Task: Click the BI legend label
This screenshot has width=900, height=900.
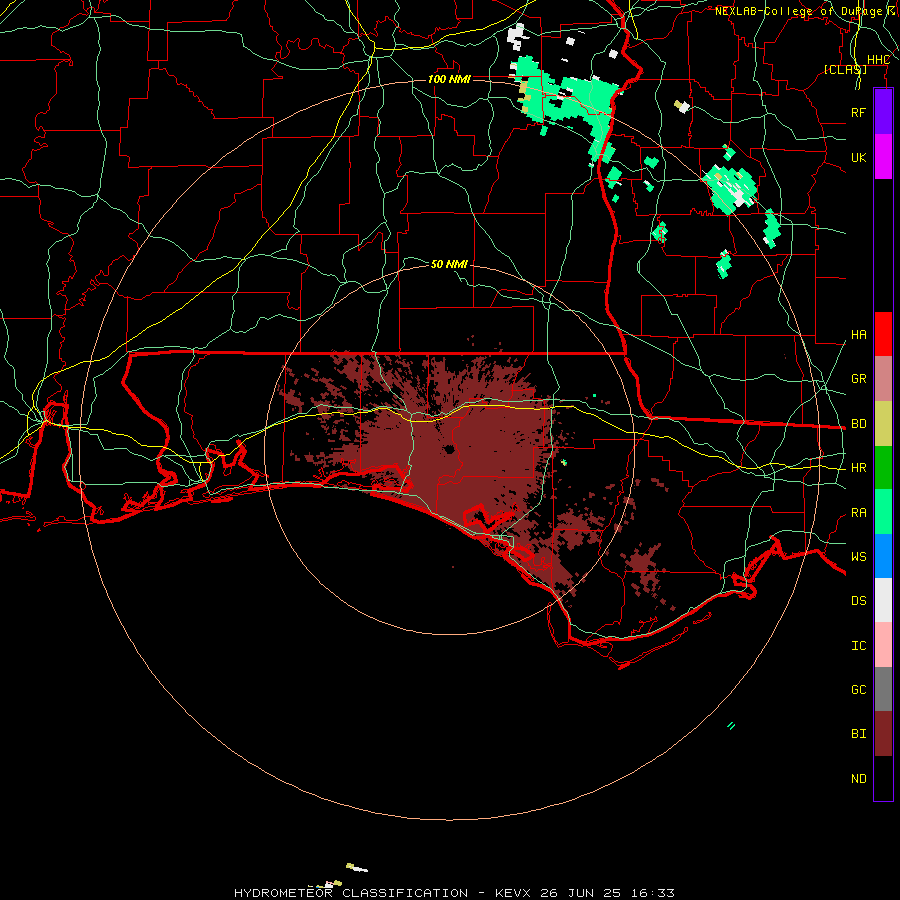Action: tap(859, 734)
